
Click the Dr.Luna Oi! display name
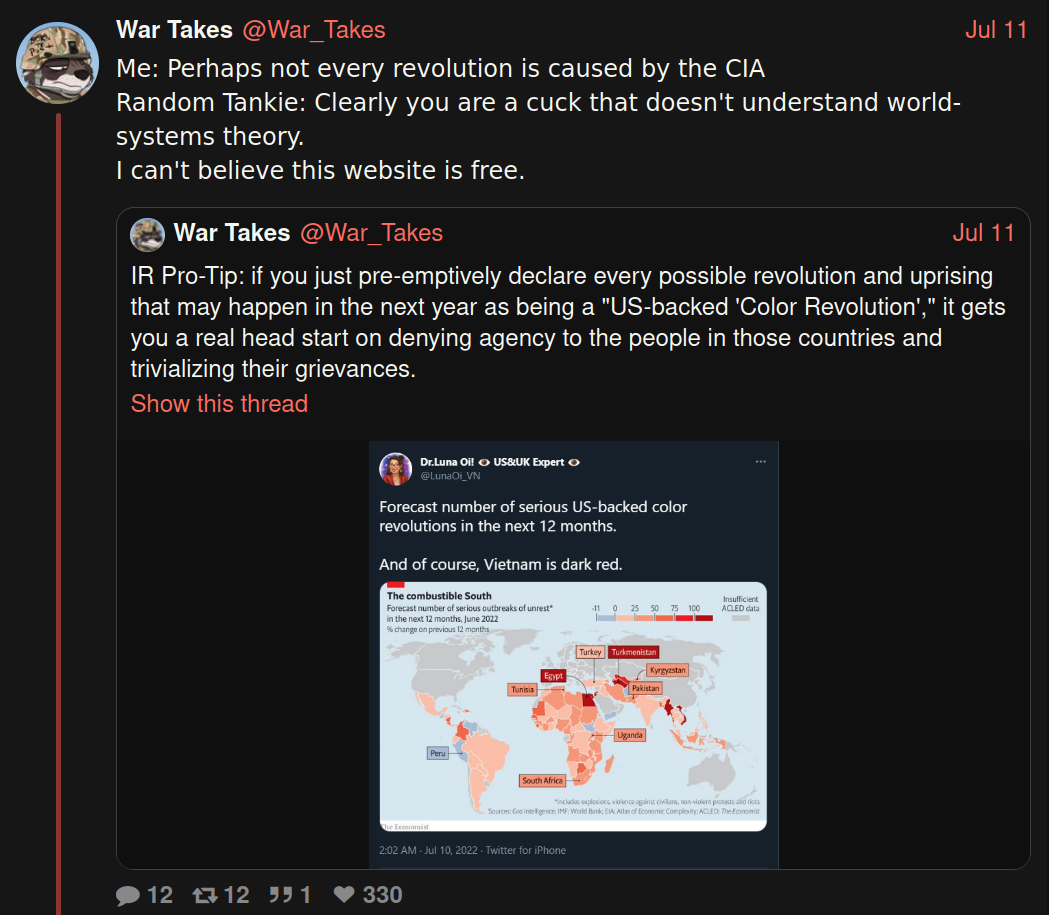(x=447, y=462)
